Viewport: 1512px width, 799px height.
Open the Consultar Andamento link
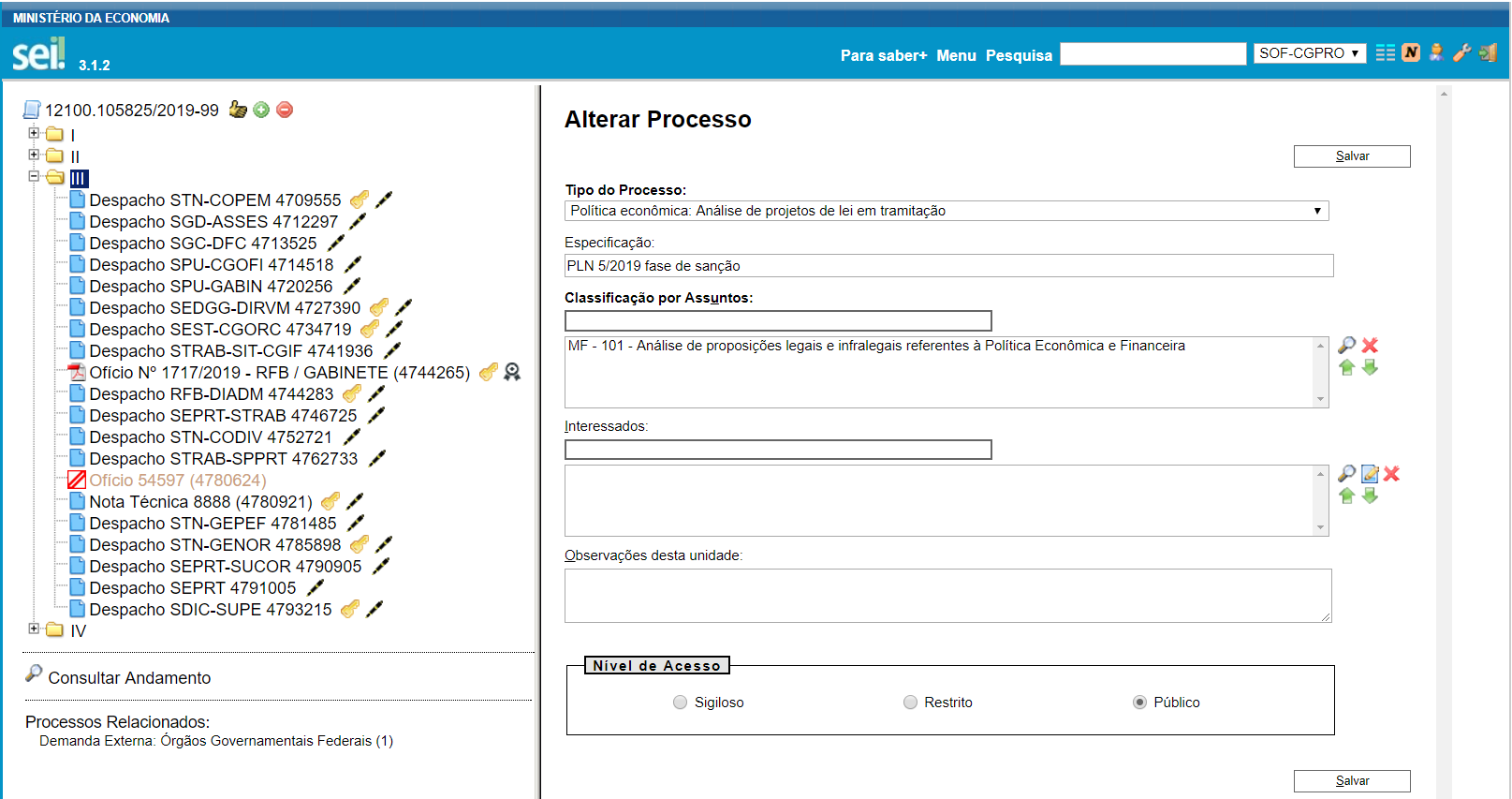pyautogui.click(x=129, y=677)
